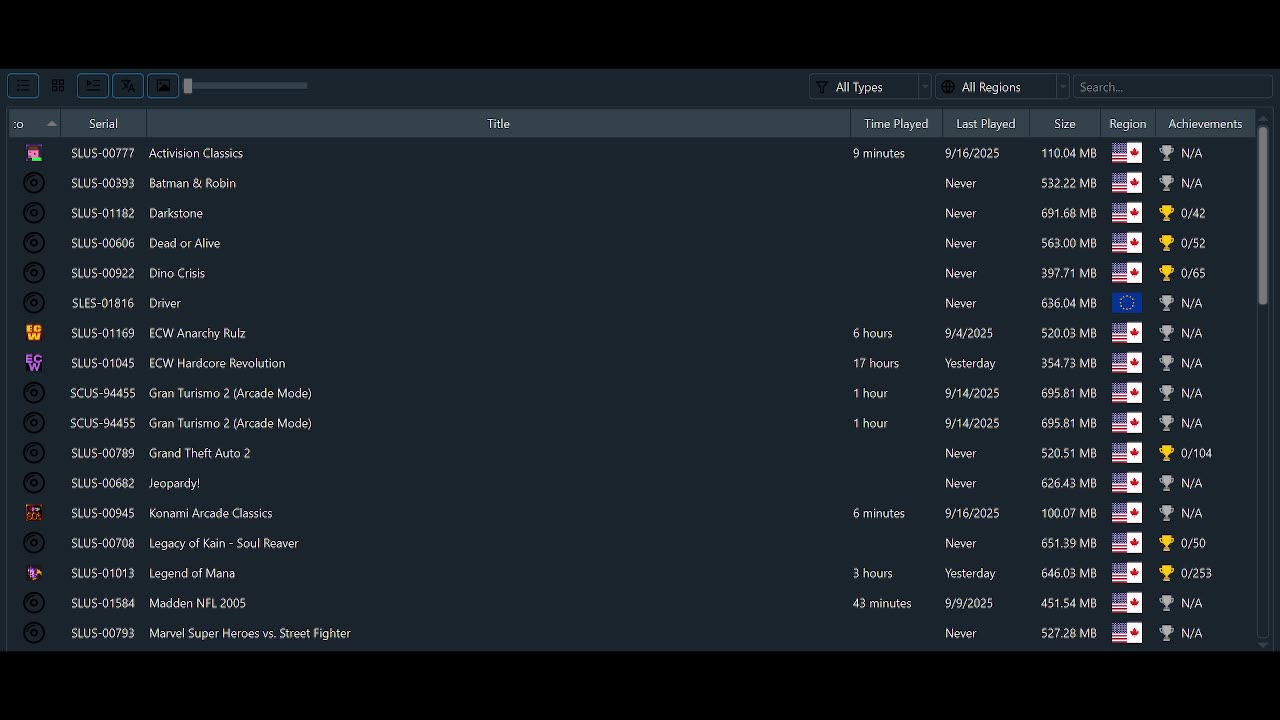Click the gold trophy for Dead or Alive
Viewport: 1280px width, 720px height.
(x=1166, y=243)
